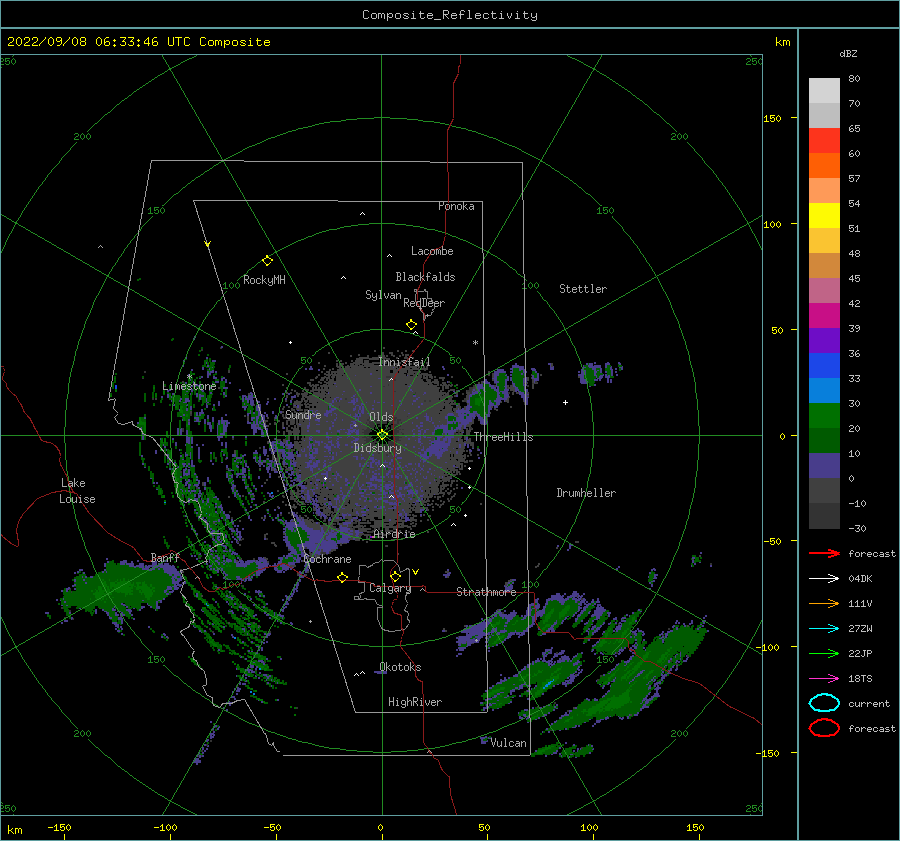Click the plus marker east of ThreeHills
Screen dimensions: 900x841
[x=565, y=402]
